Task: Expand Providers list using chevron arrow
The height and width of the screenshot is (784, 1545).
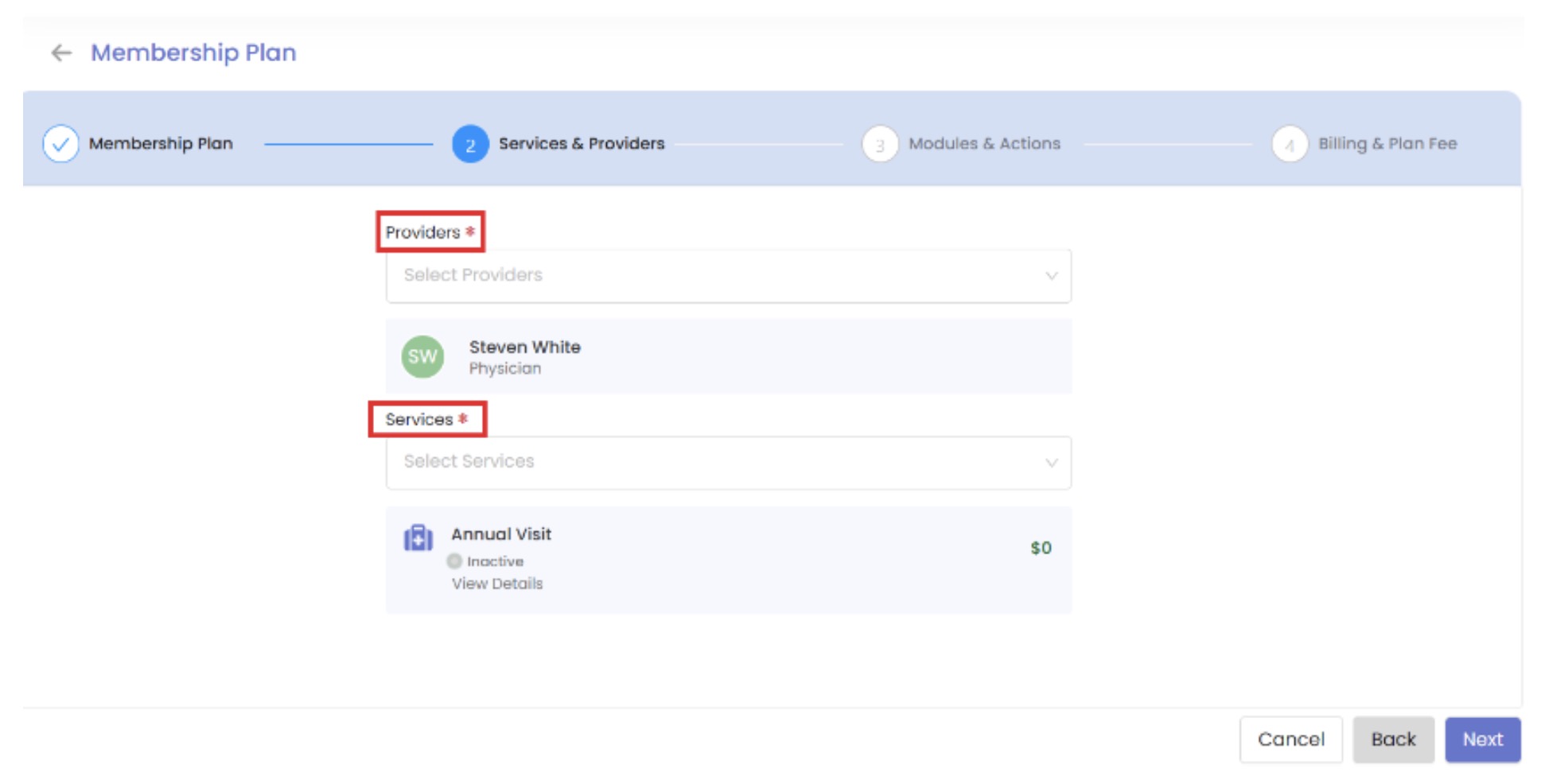Action: (x=1051, y=276)
